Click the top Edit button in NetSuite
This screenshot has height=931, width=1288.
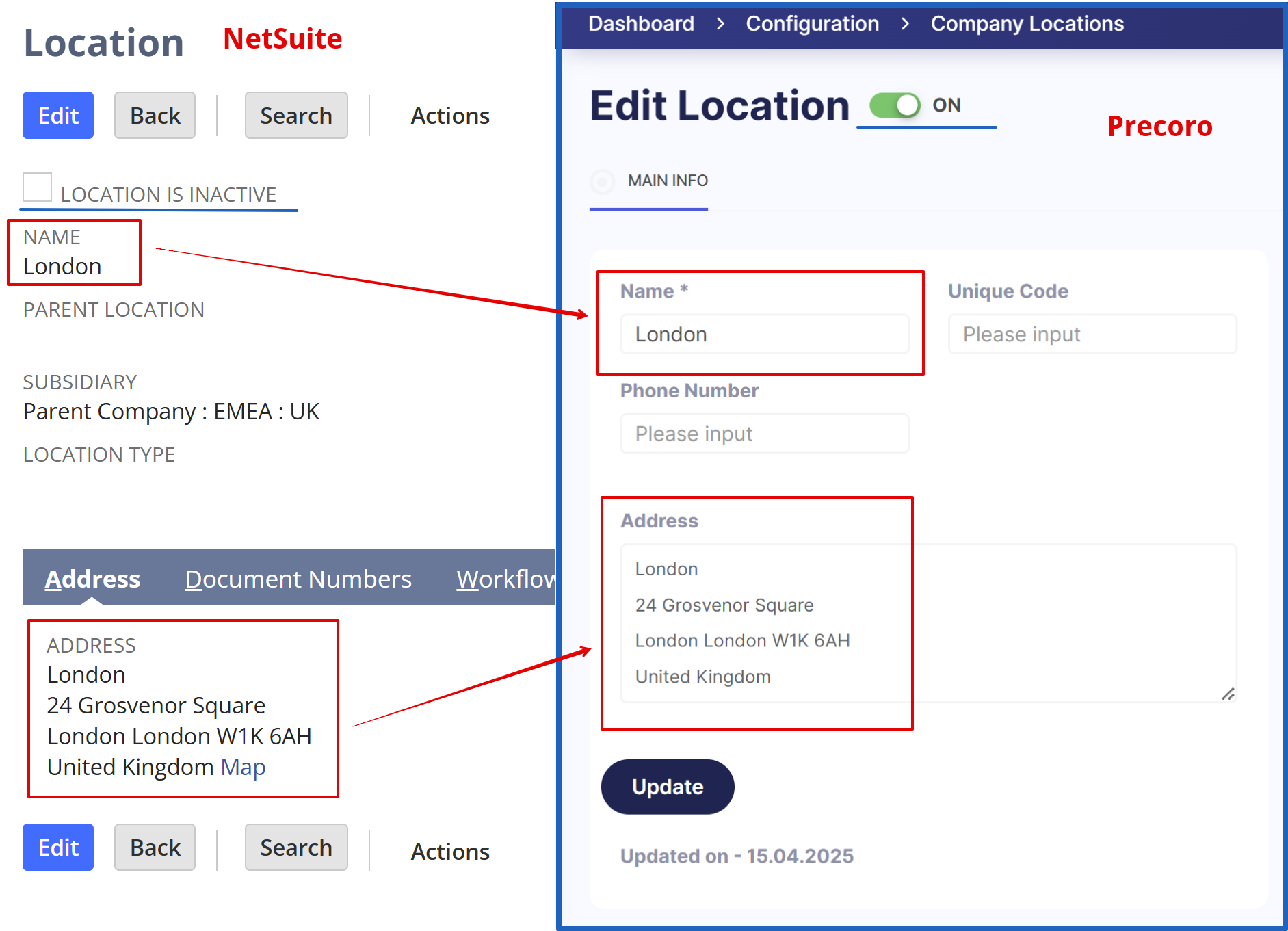point(58,116)
